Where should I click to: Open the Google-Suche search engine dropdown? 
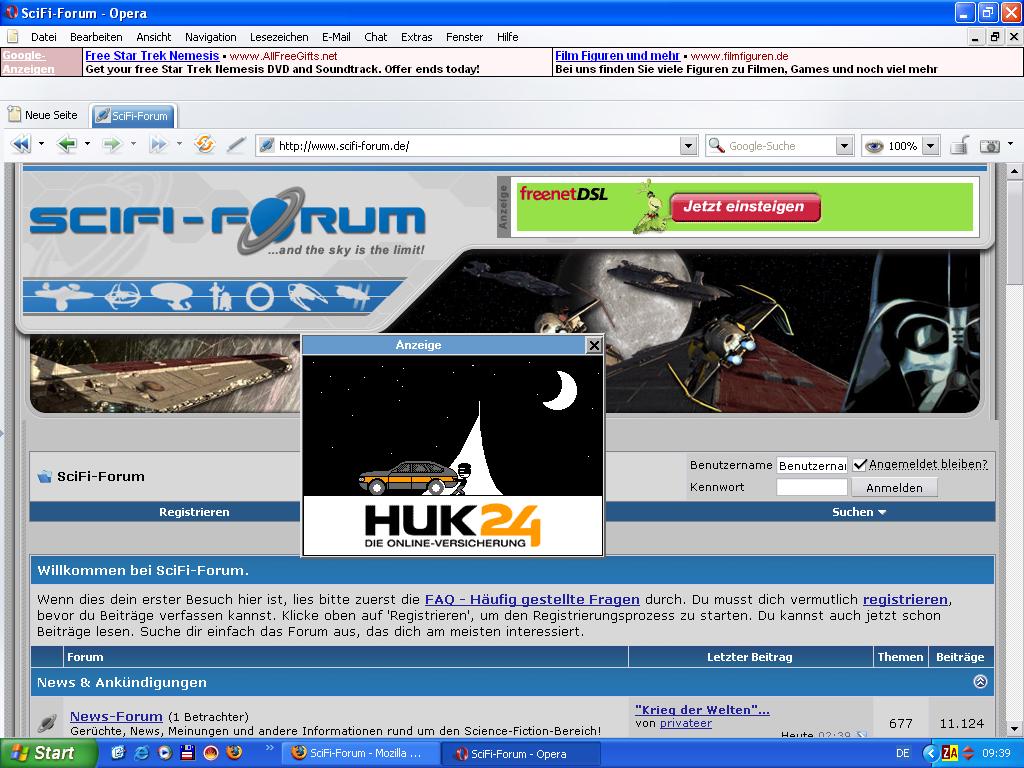click(x=844, y=146)
